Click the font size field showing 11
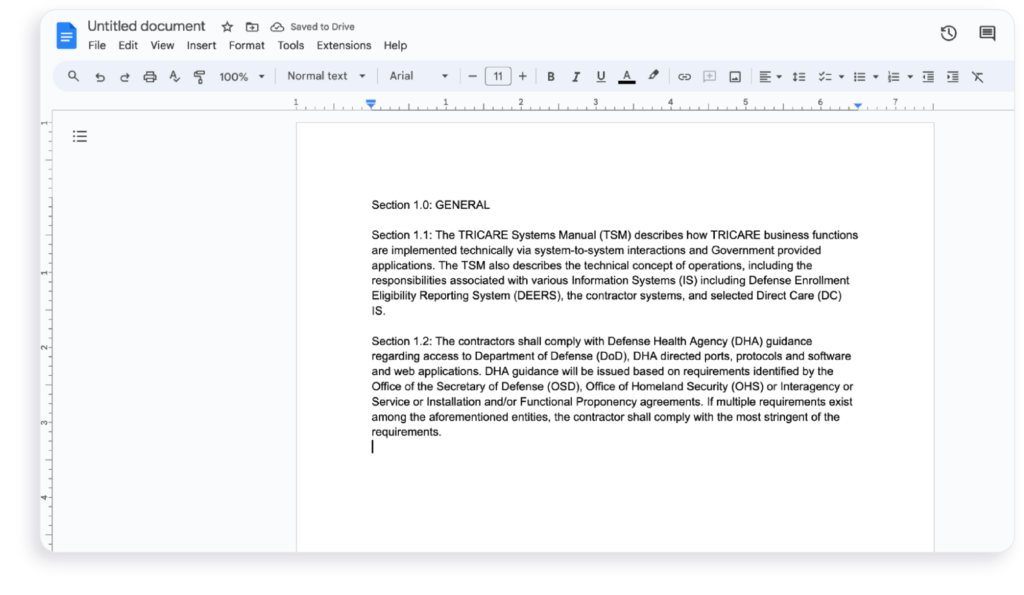Image resolution: width=1024 pixels, height=595 pixels. pyautogui.click(x=498, y=76)
